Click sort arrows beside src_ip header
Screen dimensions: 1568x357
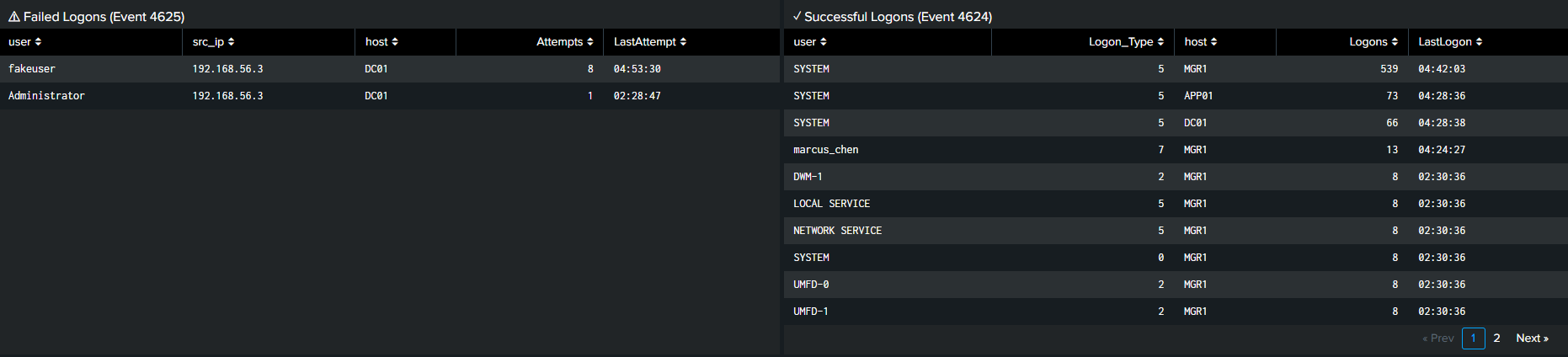231,42
